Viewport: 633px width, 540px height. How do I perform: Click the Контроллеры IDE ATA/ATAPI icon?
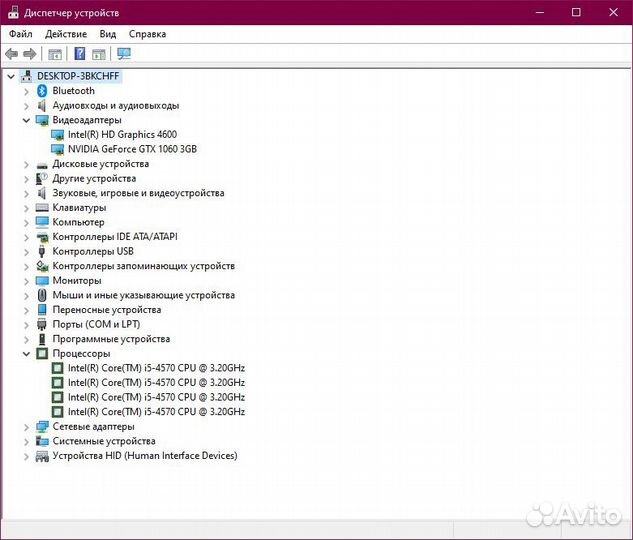tap(42, 237)
